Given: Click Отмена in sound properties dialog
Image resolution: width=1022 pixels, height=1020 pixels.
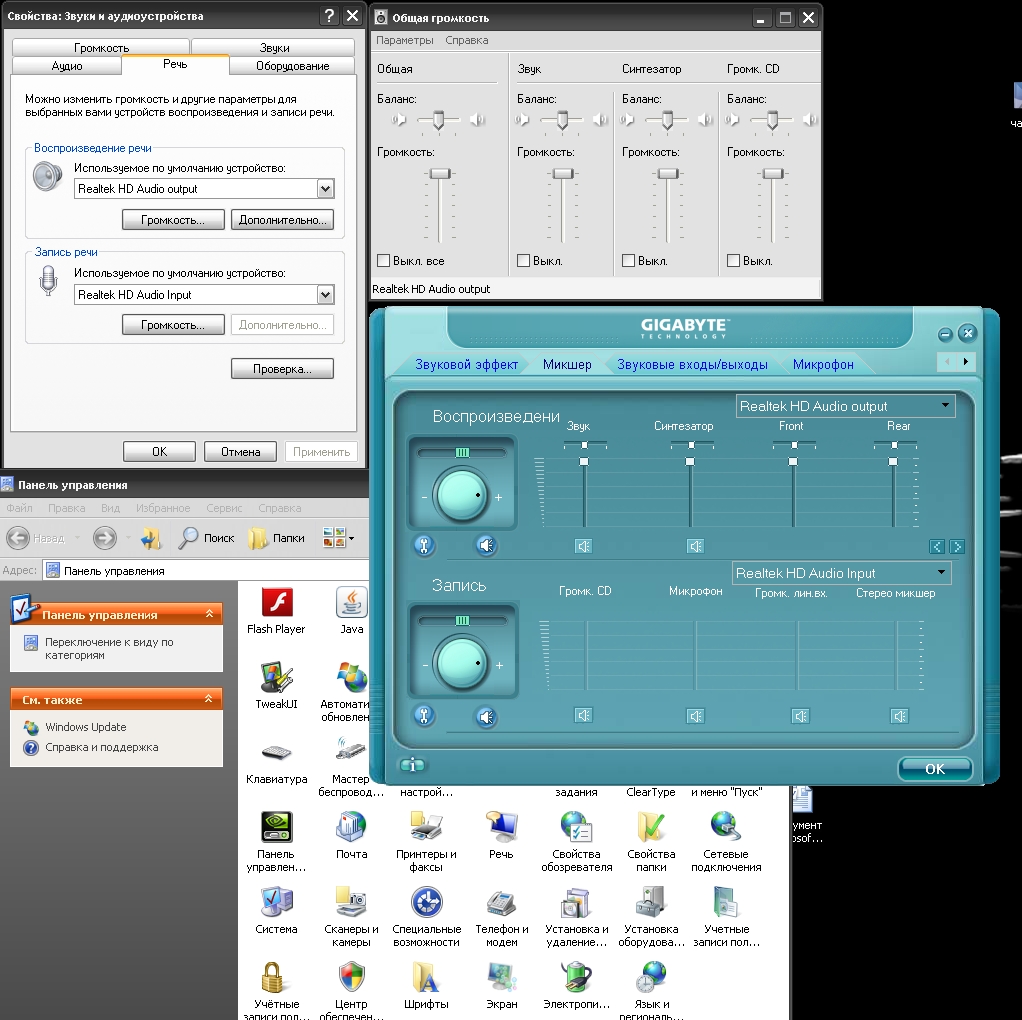Looking at the screenshot, I should [x=240, y=452].
